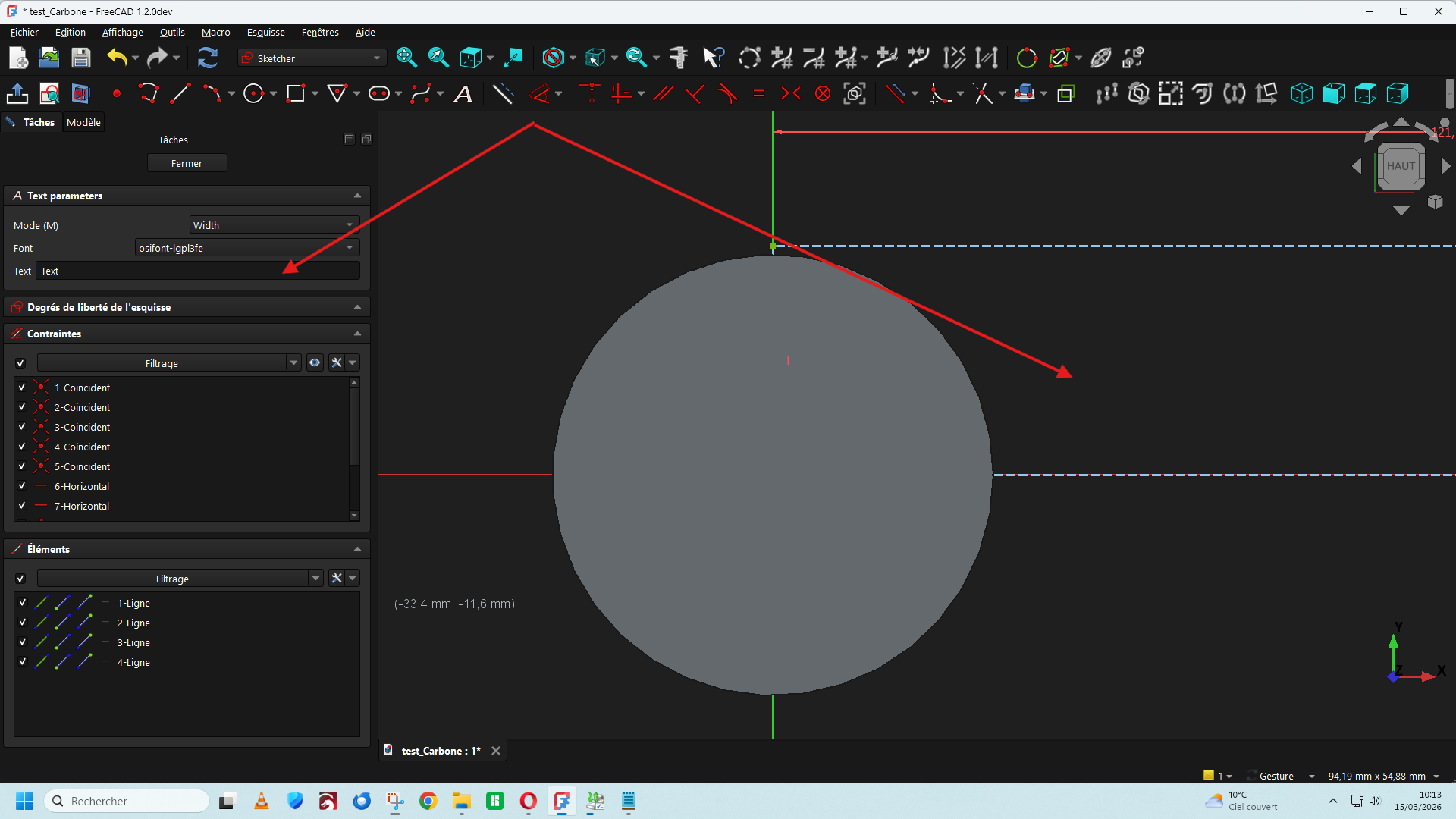Click the Text input field
Viewport: 1456px width, 819px height.
(199, 271)
